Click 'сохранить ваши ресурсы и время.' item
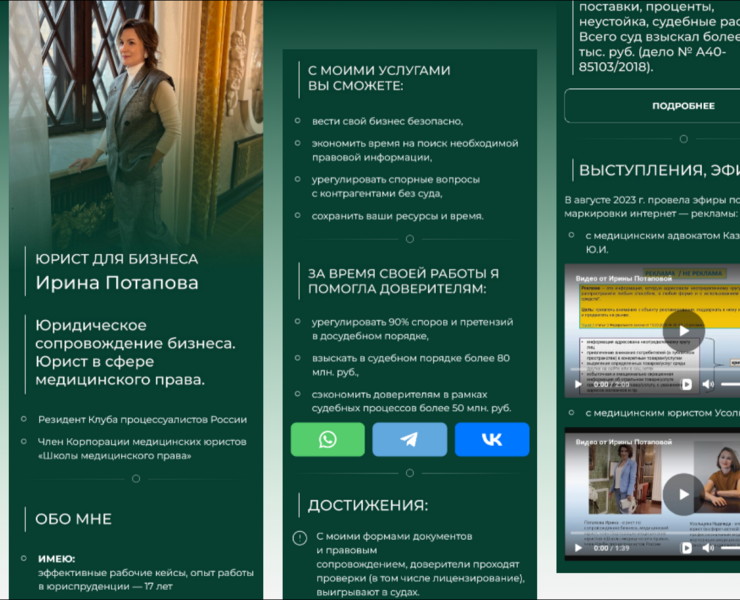The image size is (740, 600). pos(397,216)
